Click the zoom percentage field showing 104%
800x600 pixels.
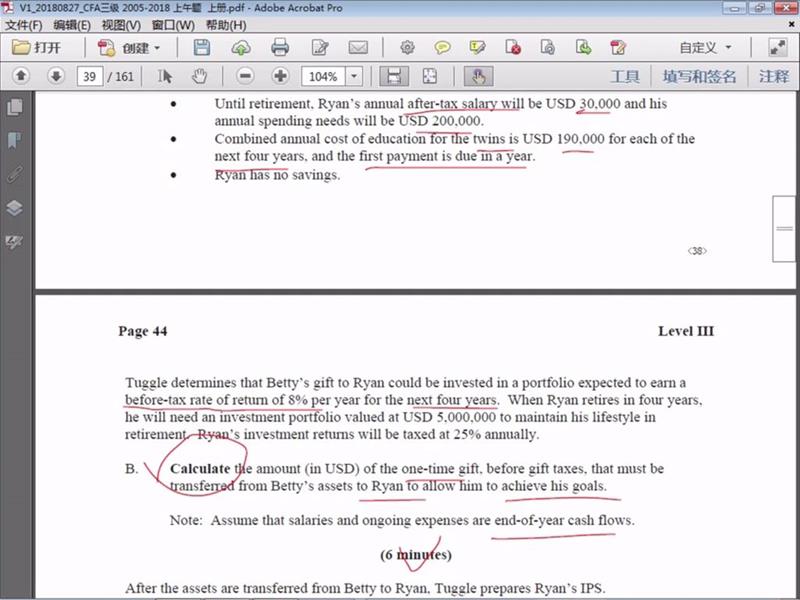323,77
